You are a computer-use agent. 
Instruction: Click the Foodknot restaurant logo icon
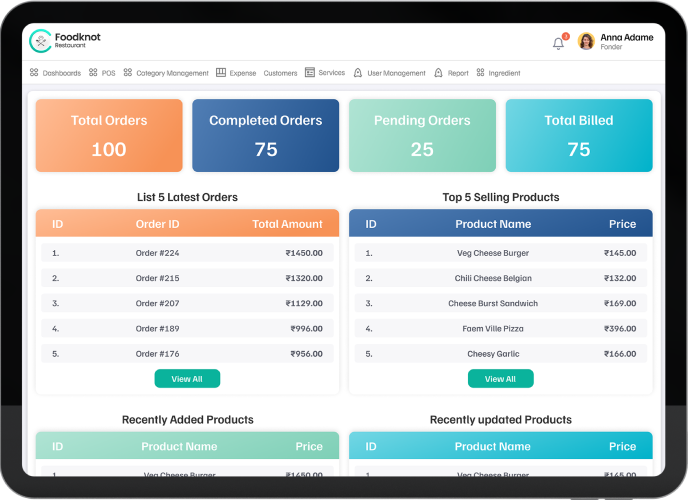point(40,41)
